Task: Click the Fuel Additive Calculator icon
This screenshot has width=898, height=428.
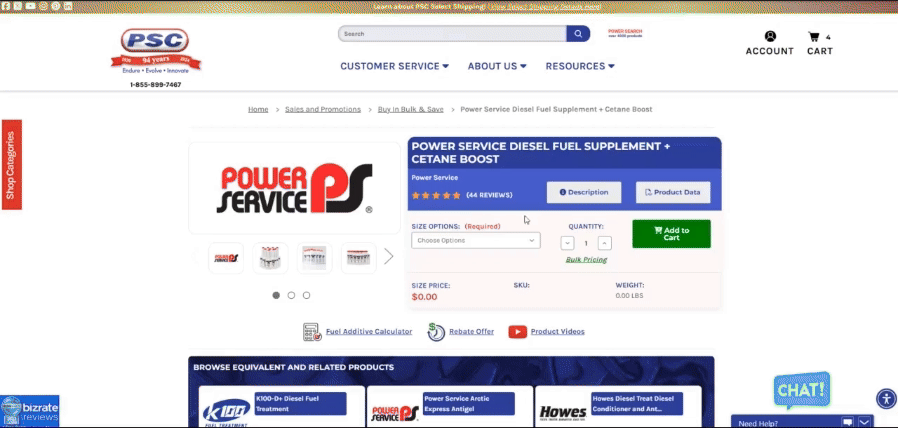Action: tap(312, 332)
